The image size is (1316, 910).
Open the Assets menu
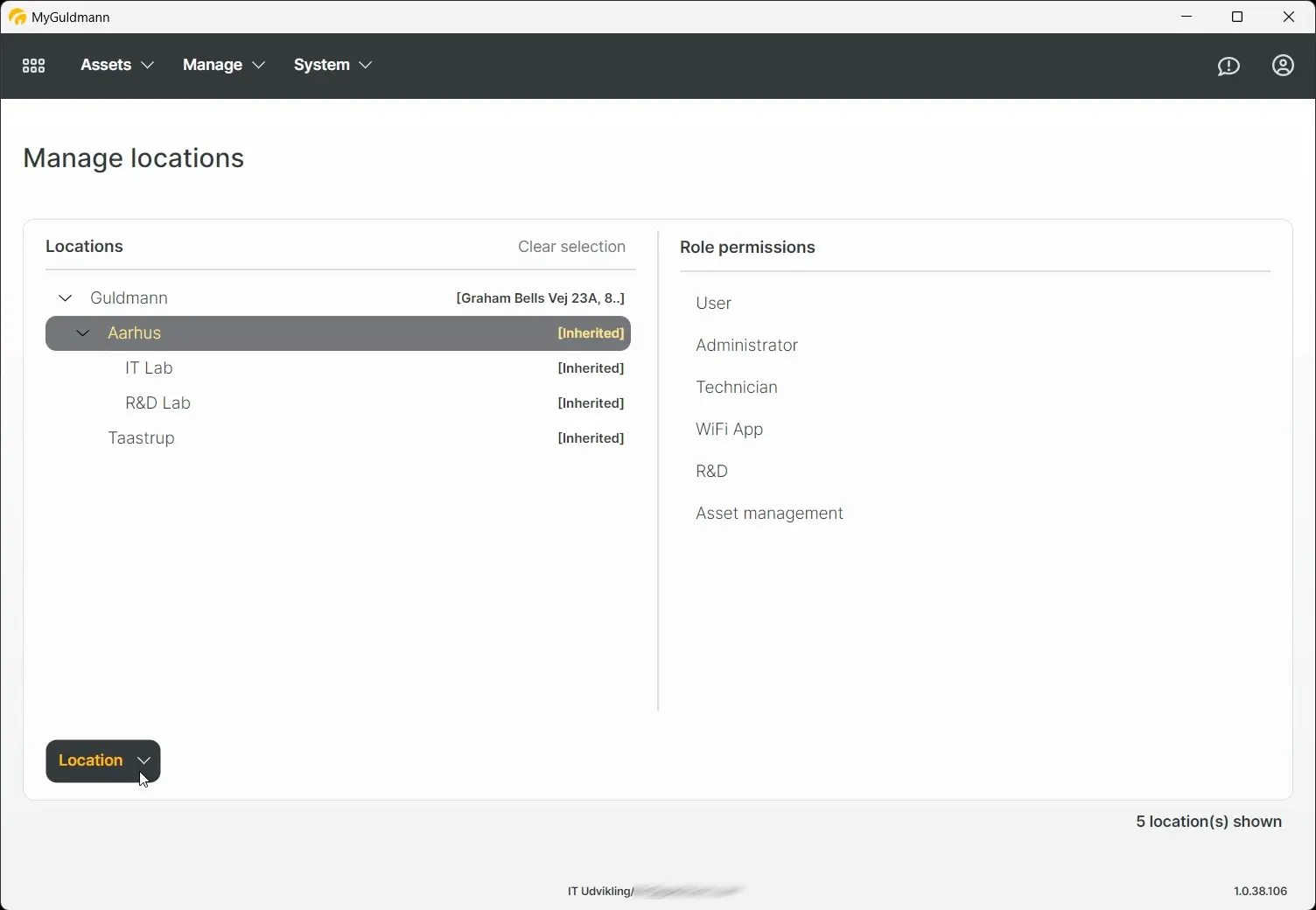pos(115,65)
